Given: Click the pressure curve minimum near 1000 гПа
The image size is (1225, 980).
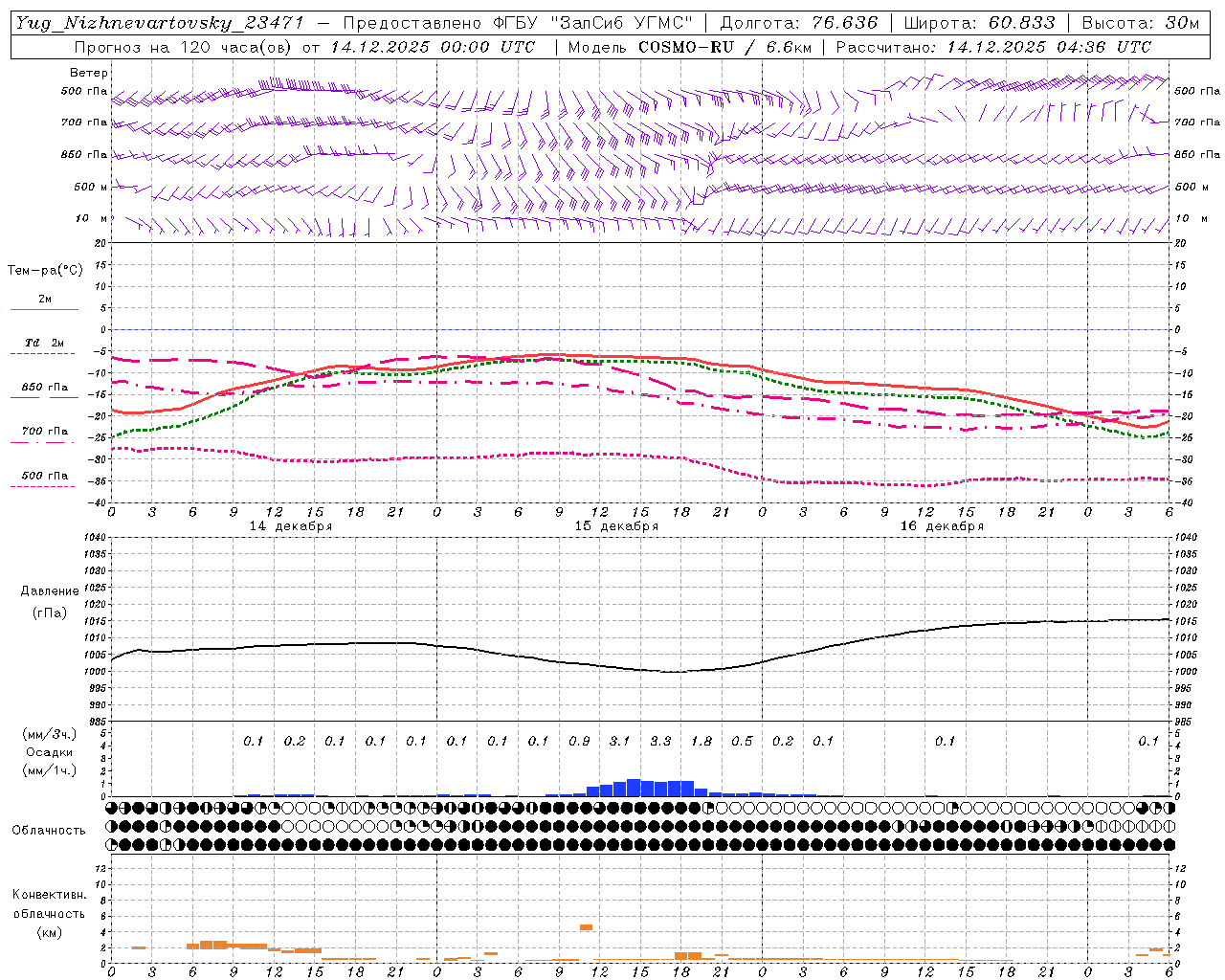Looking at the screenshot, I should pyautogui.click(x=675, y=672).
